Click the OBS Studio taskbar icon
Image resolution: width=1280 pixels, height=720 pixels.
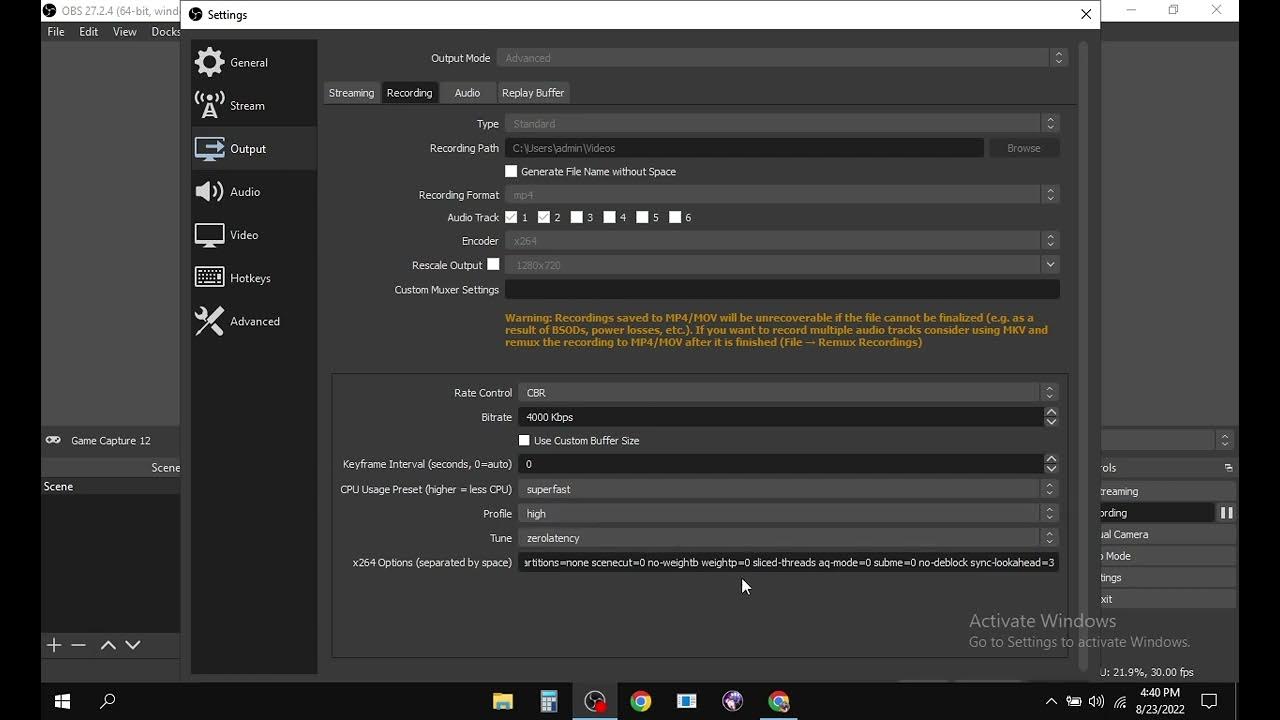[595, 701]
